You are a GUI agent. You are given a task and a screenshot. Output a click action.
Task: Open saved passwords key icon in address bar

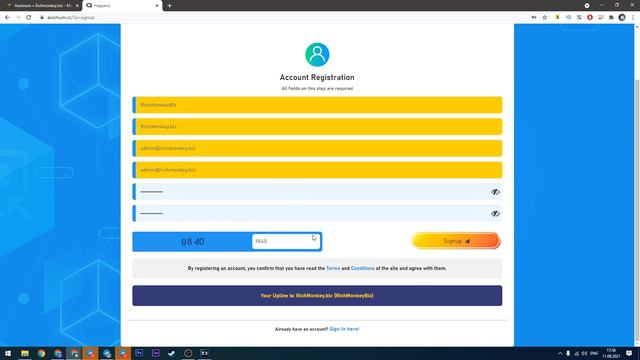[534, 18]
